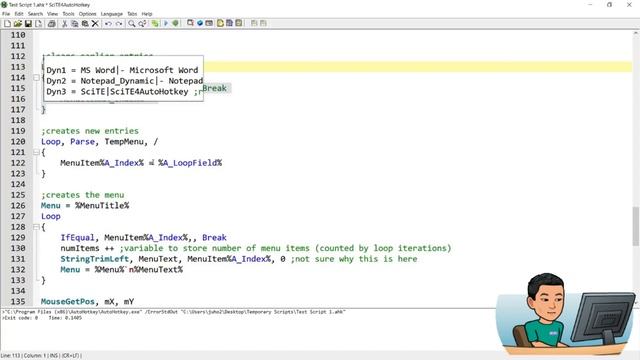Click the SciTE4AutoHotkey title bar app icon
640x360 pixels.
pyautogui.click(x=4, y=4)
